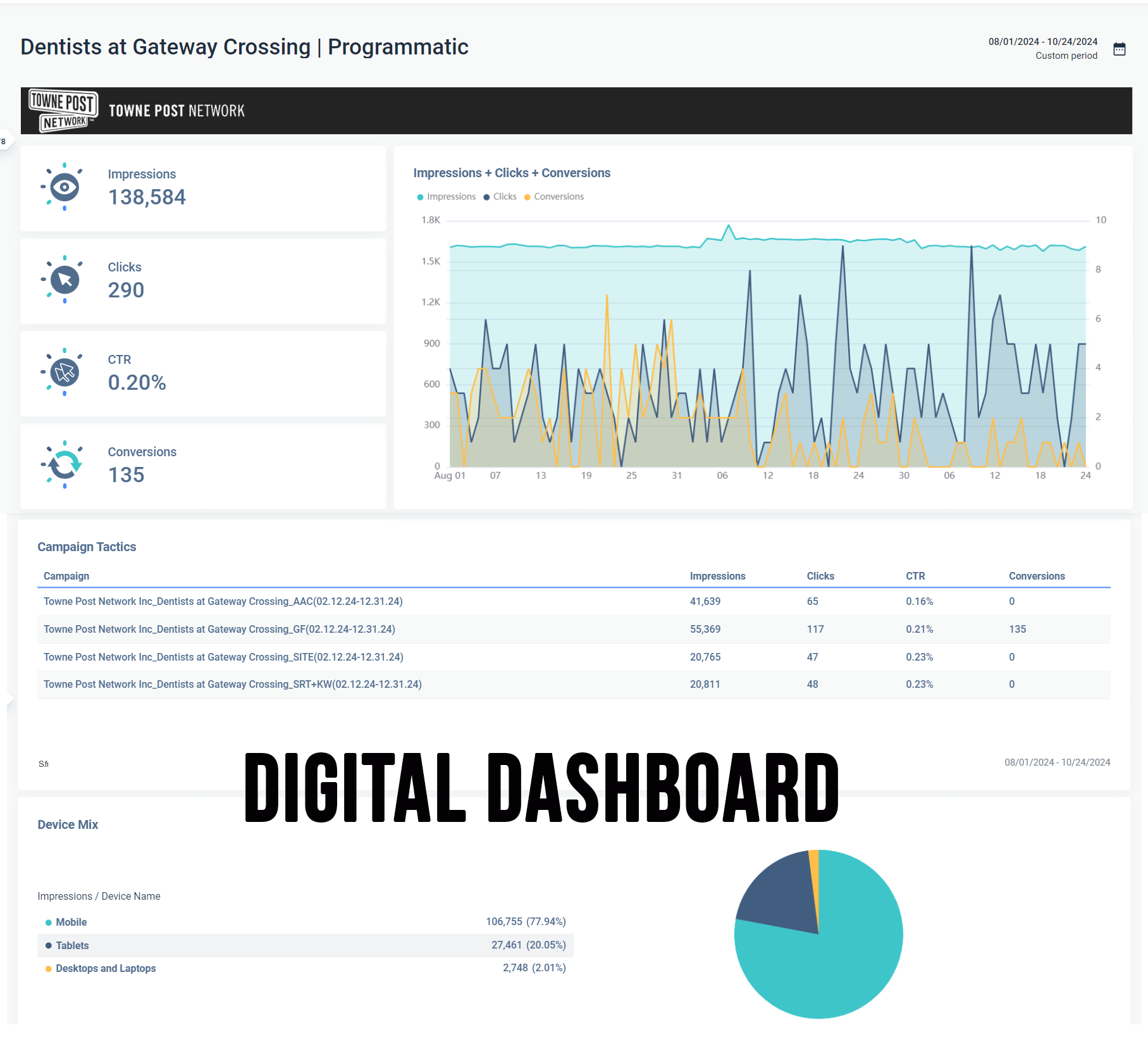The height and width of the screenshot is (1051, 1148).
Task: Toggle Impressions series in chart legend
Action: (x=446, y=197)
